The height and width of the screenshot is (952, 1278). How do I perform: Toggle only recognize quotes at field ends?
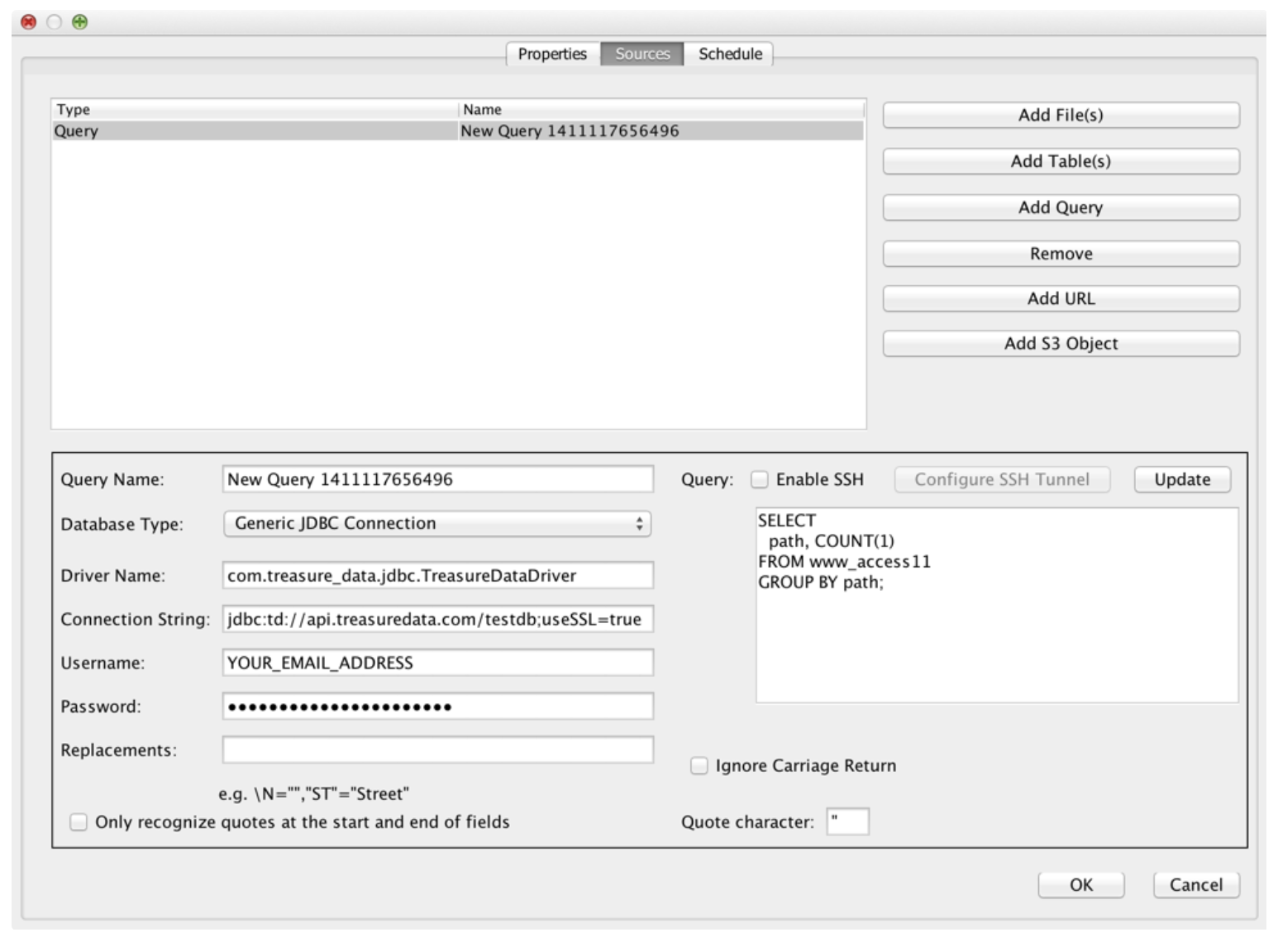pyautogui.click(x=79, y=822)
